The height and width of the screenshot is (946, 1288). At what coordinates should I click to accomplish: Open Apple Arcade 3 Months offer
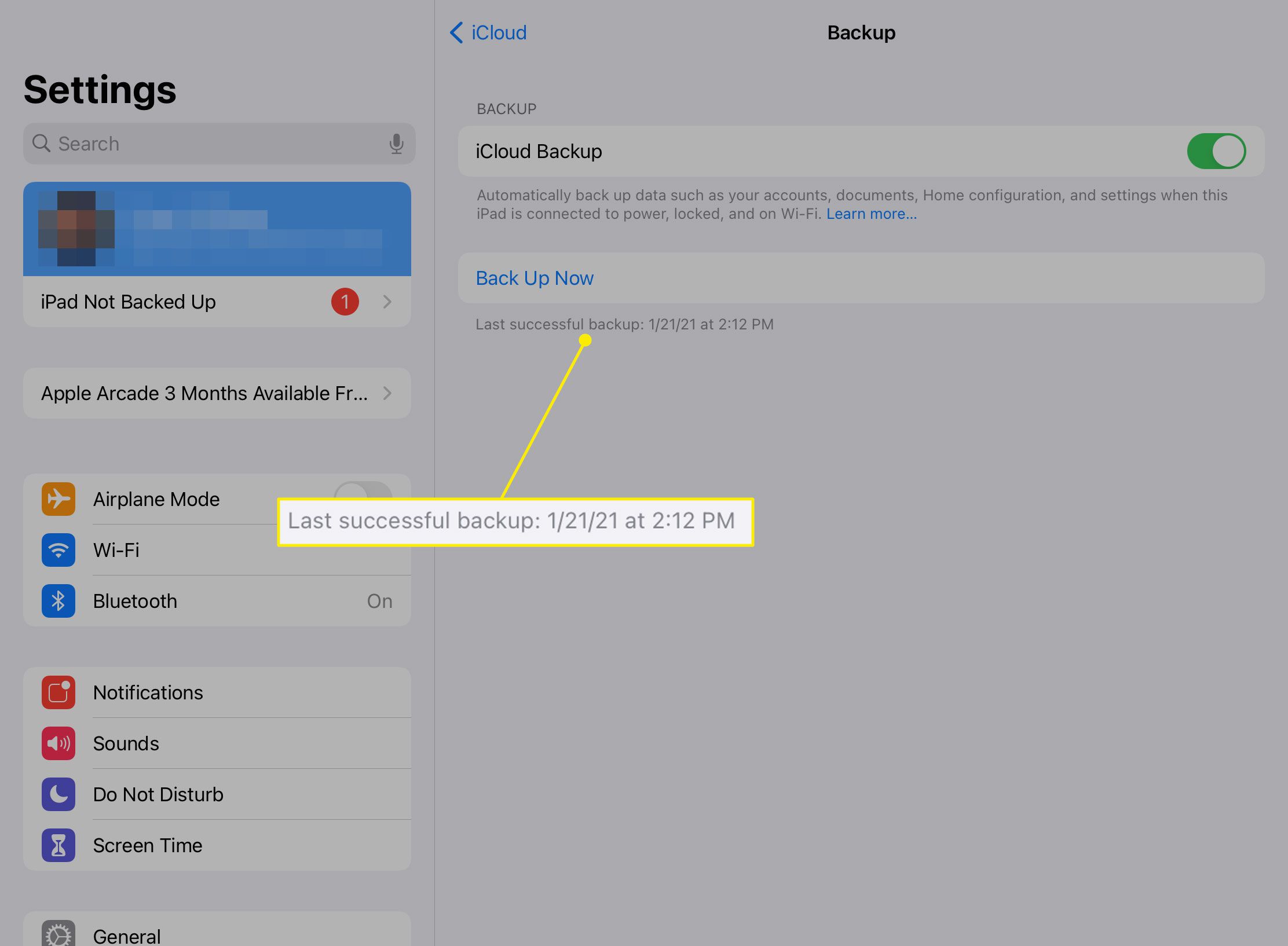(x=217, y=393)
